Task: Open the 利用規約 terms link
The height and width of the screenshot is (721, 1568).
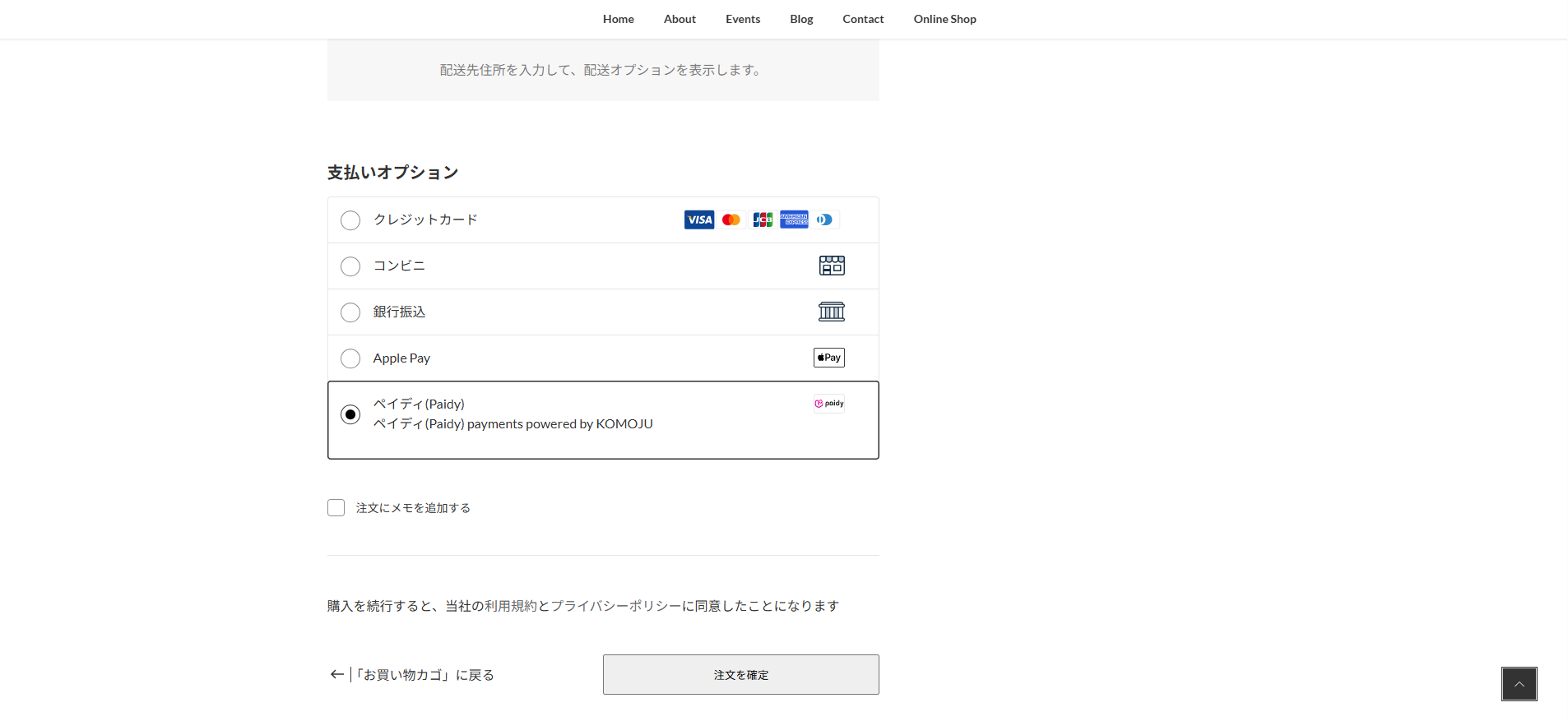Action: point(511,606)
